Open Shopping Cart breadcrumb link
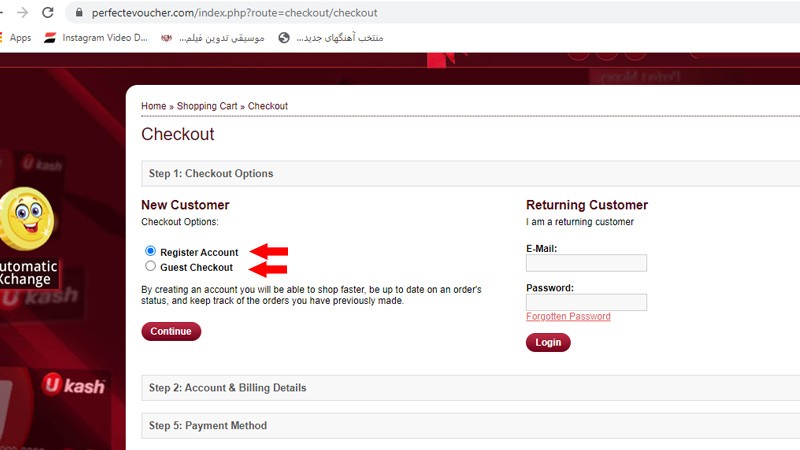800x450 pixels. [207, 106]
